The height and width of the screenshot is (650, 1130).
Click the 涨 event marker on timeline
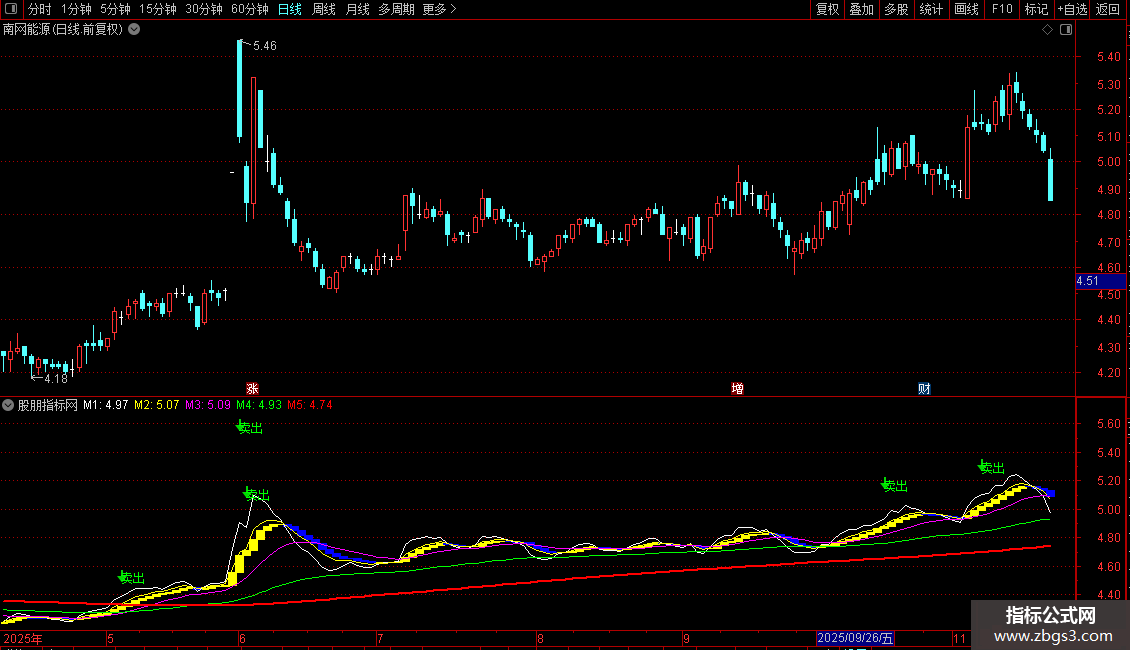pyautogui.click(x=252, y=388)
